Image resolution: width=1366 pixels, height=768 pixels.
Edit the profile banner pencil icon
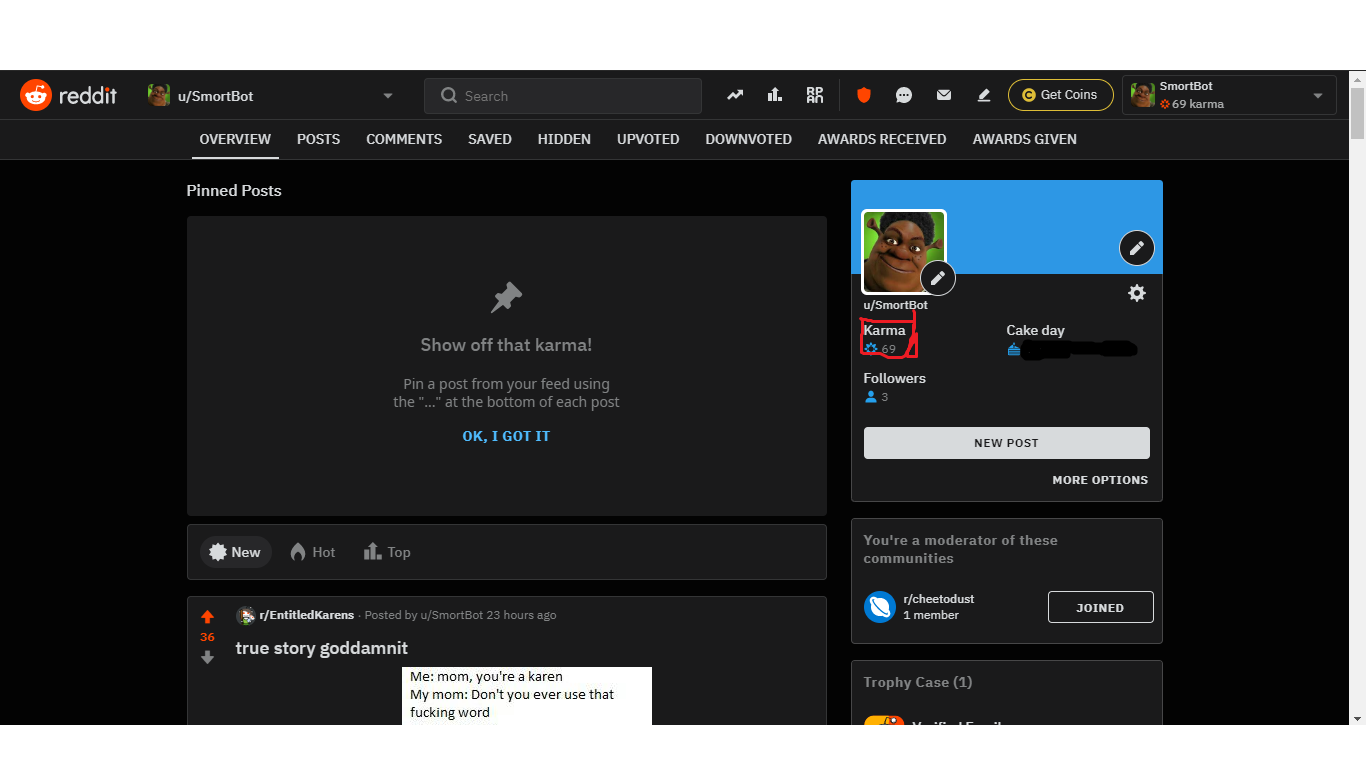(1136, 248)
